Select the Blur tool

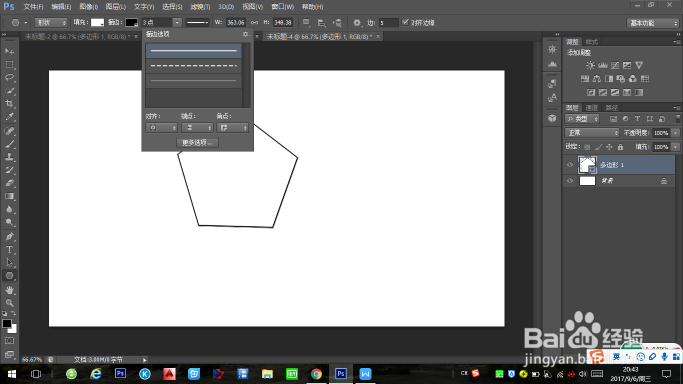pos(9,209)
